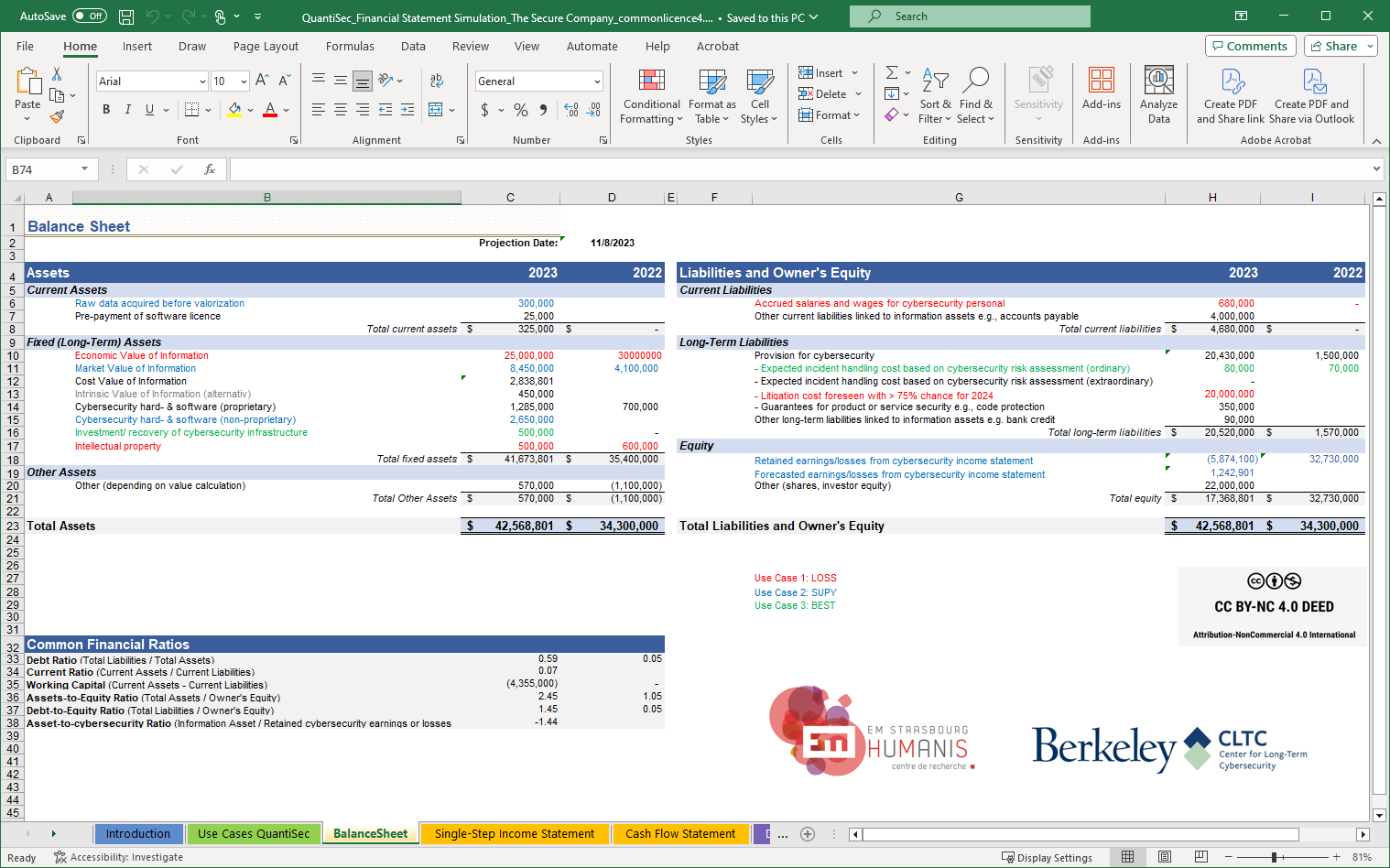The width and height of the screenshot is (1390, 868).
Task: Switch to Page Break Preview in status bar
Action: (1201, 857)
